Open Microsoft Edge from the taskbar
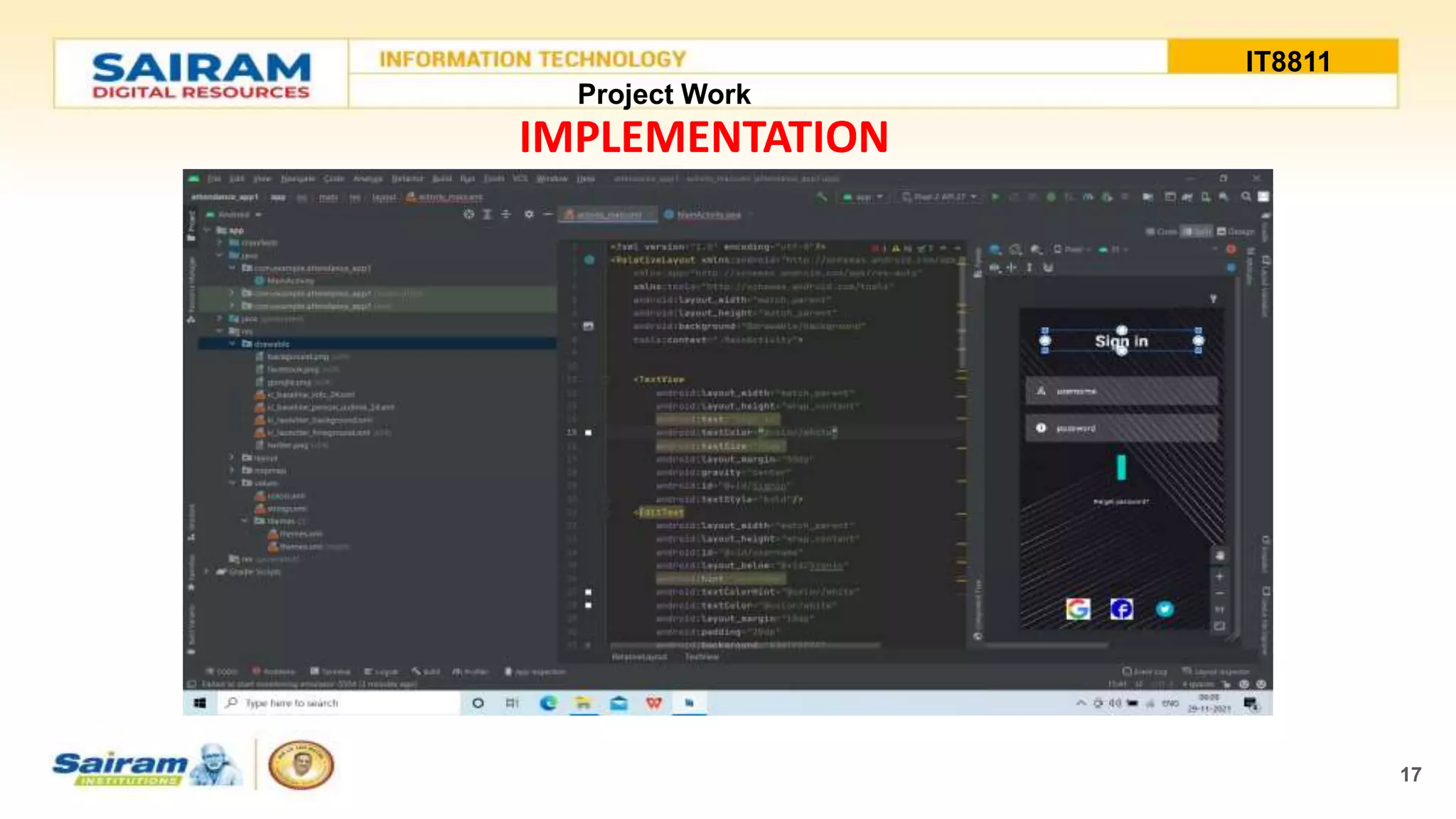1456x819 pixels. click(547, 703)
